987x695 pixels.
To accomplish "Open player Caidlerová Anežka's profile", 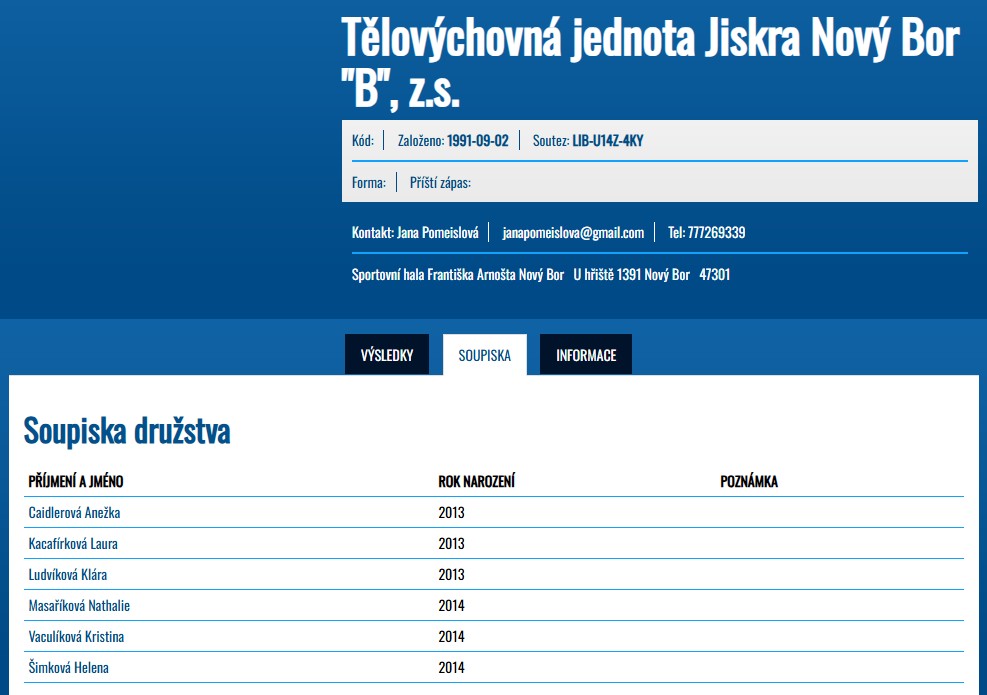I will pos(74,513).
